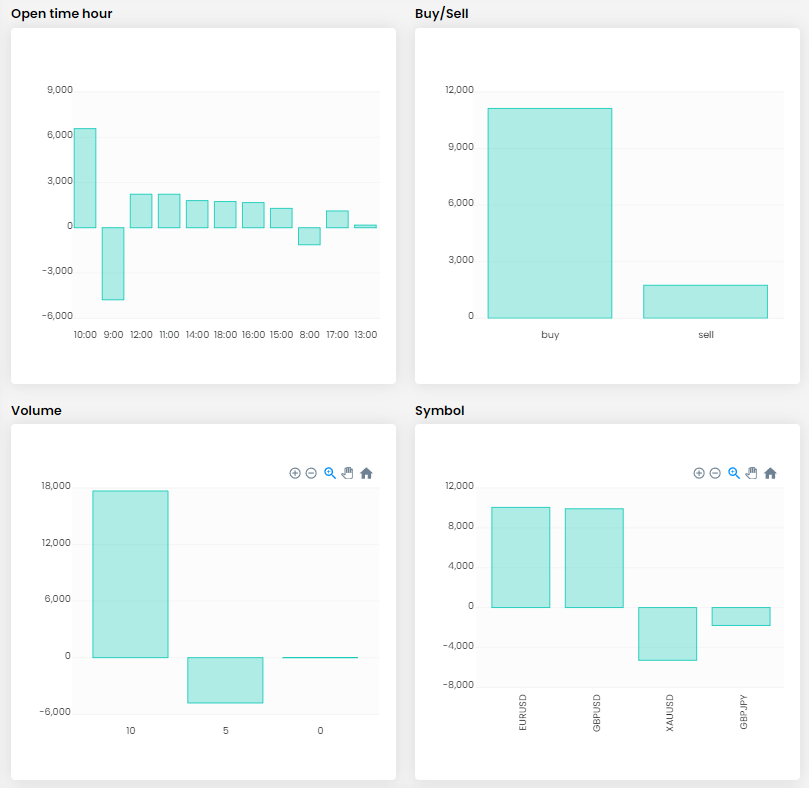Click the sell bar in Buy/Sell chart
The height and width of the screenshot is (788, 809).
click(705, 301)
